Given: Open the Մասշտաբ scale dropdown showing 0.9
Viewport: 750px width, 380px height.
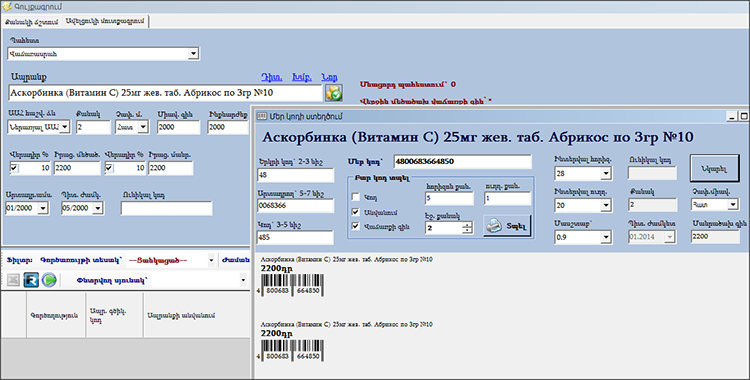Looking at the screenshot, I should (x=606, y=237).
